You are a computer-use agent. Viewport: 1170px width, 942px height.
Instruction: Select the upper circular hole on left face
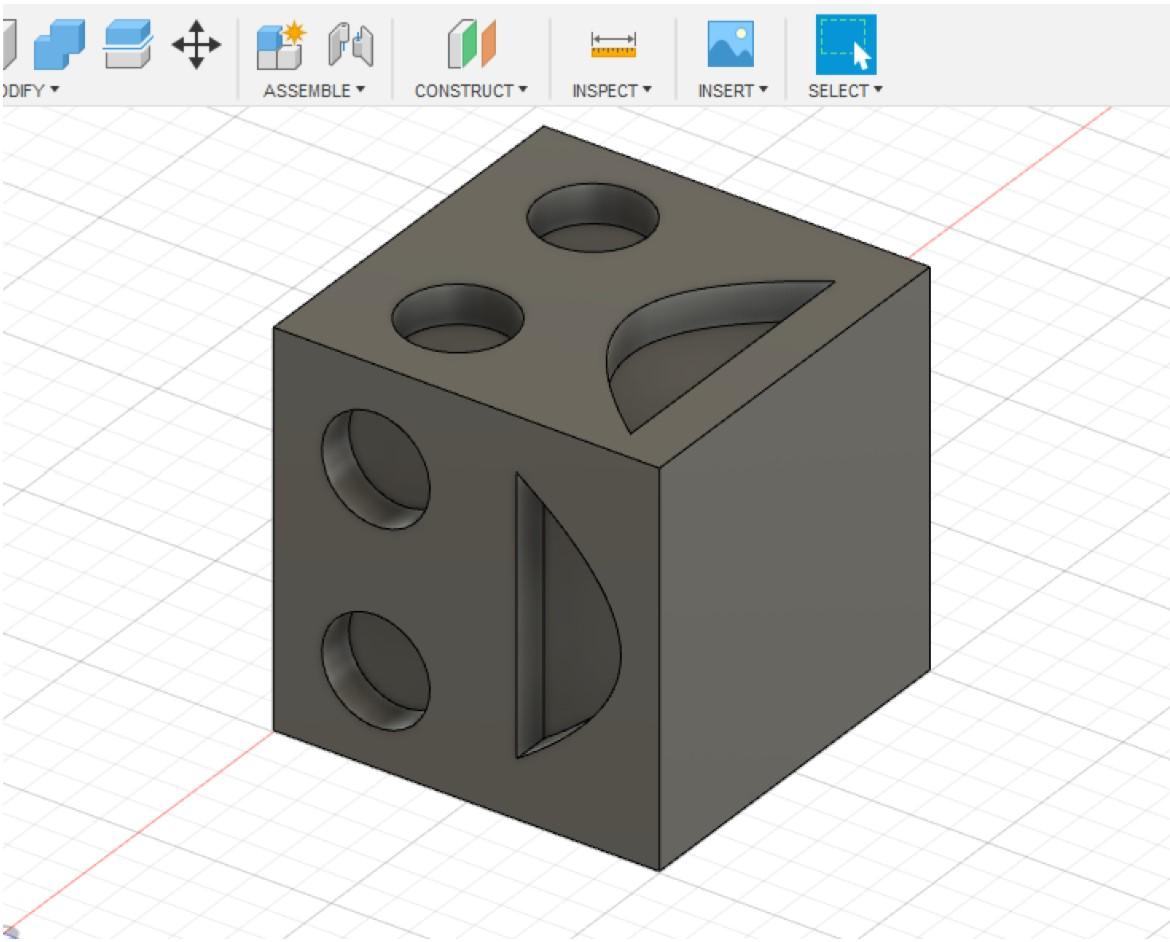click(x=375, y=469)
